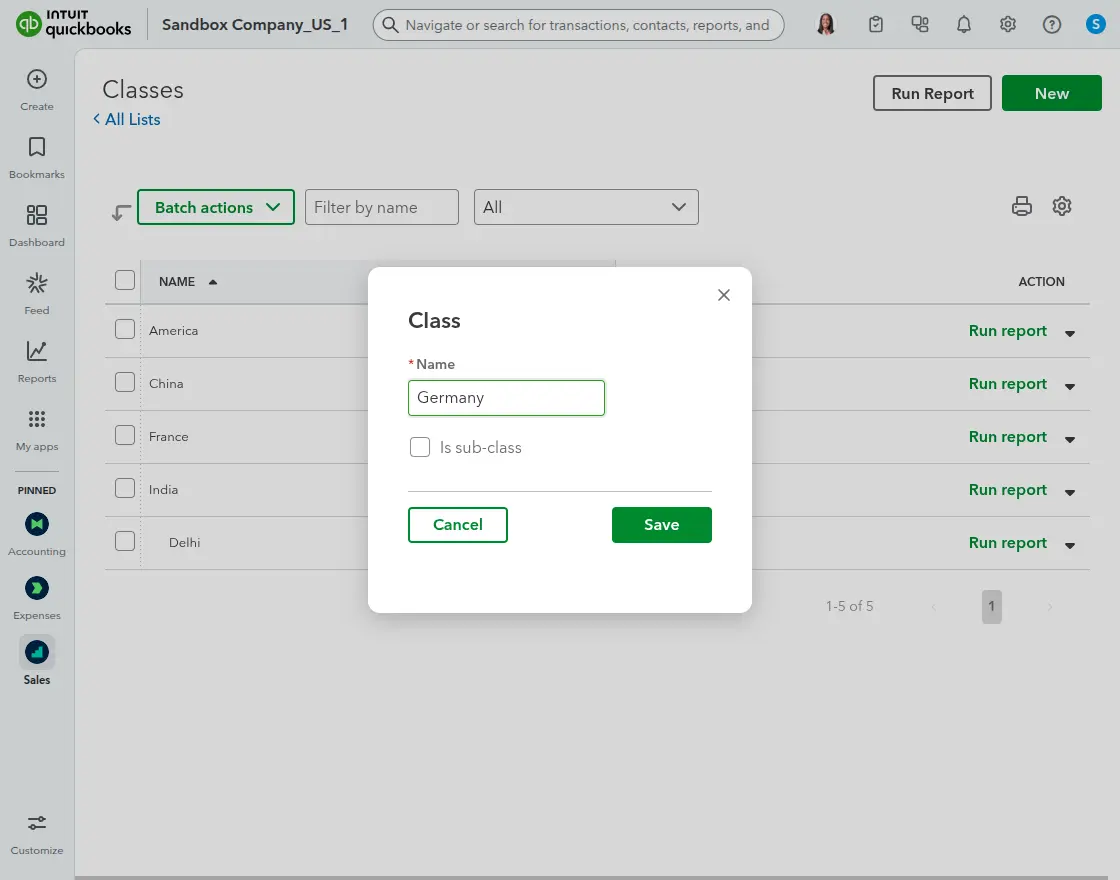1120x880 pixels.
Task: Expand the All status filter dropdown
Action: click(x=586, y=207)
